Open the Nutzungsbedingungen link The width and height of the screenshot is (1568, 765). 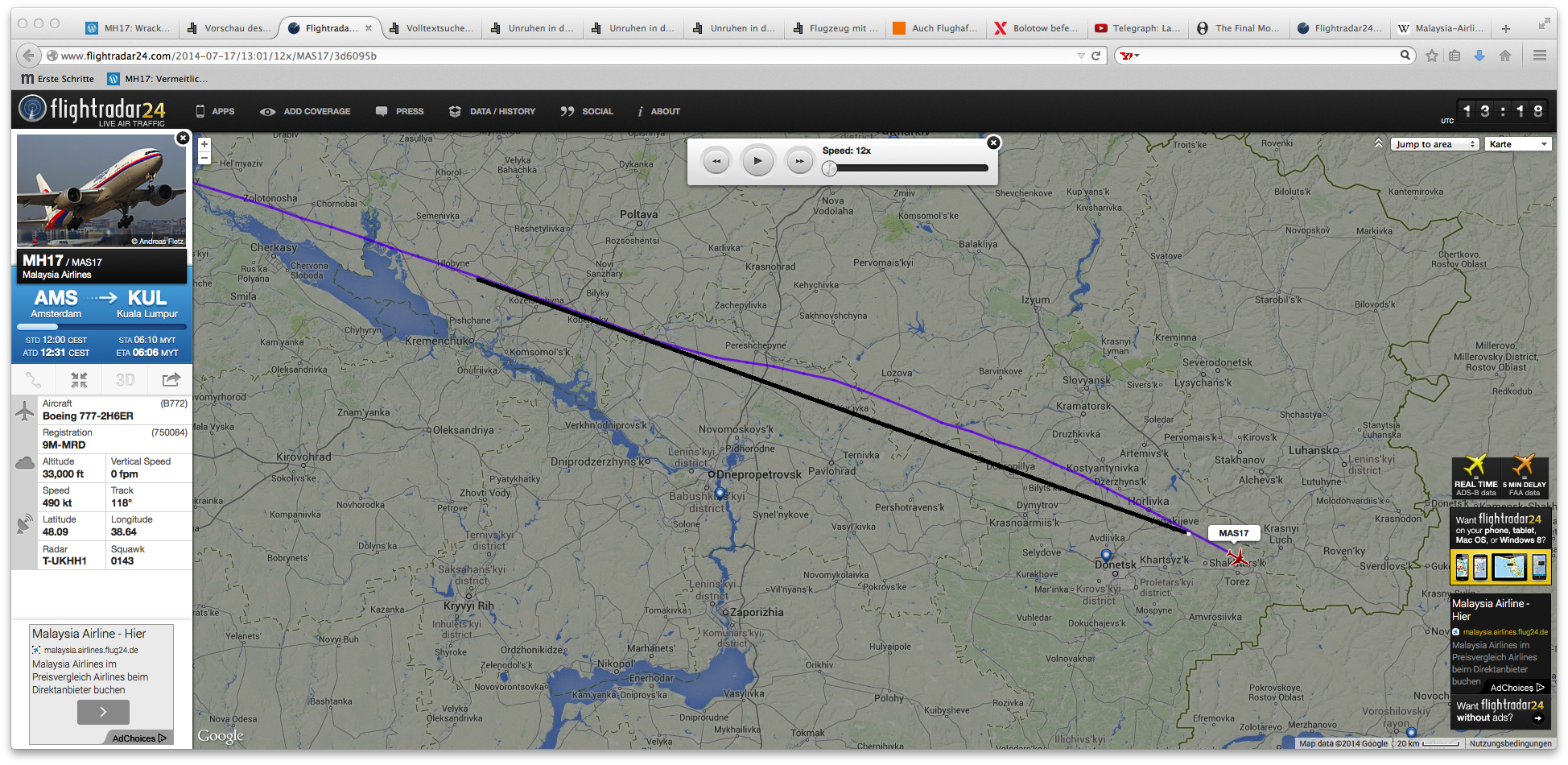[1510, 743]
